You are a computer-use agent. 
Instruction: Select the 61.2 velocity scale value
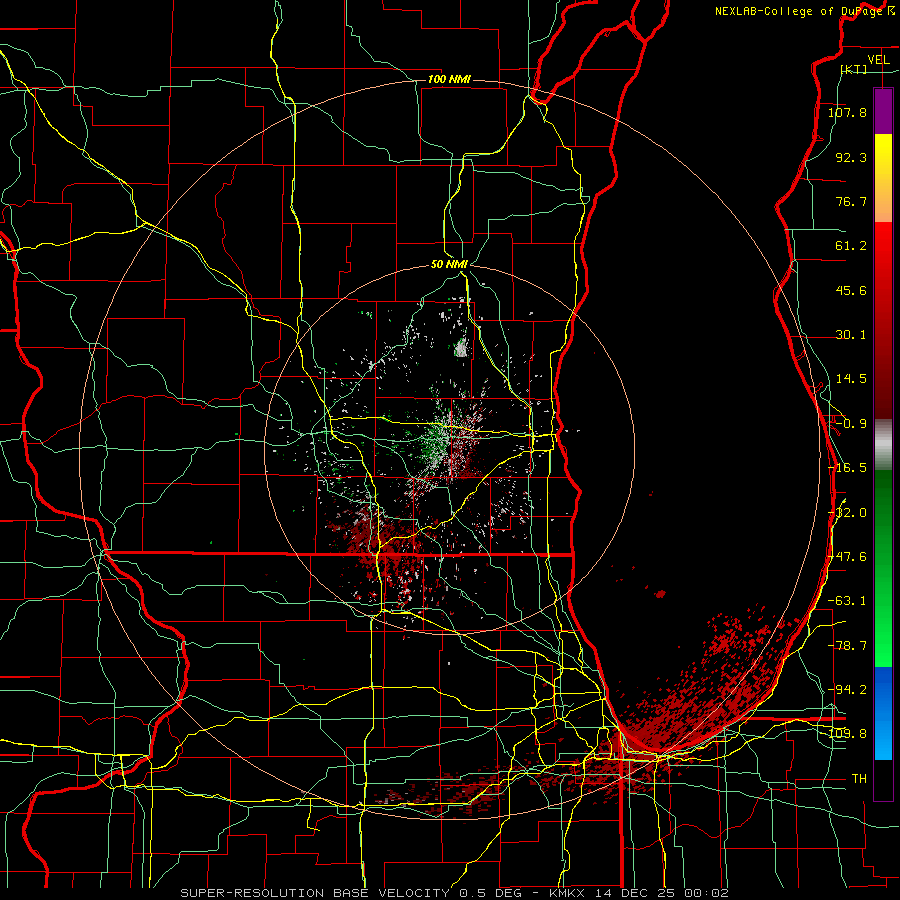click(x=851, y=246)
